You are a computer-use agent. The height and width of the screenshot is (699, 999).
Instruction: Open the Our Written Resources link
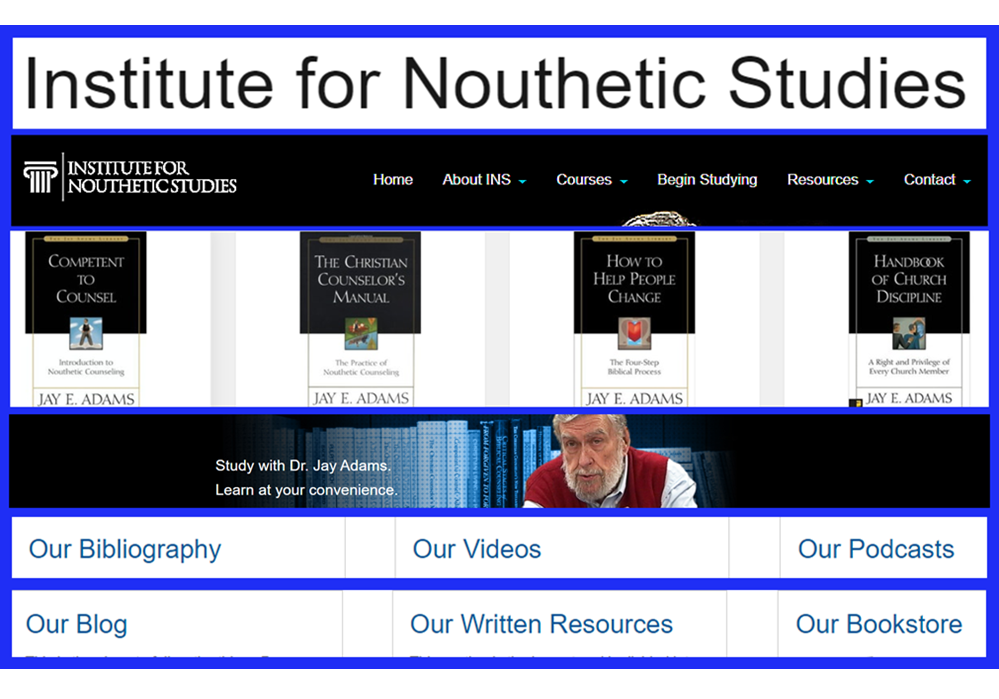[542, 624]
